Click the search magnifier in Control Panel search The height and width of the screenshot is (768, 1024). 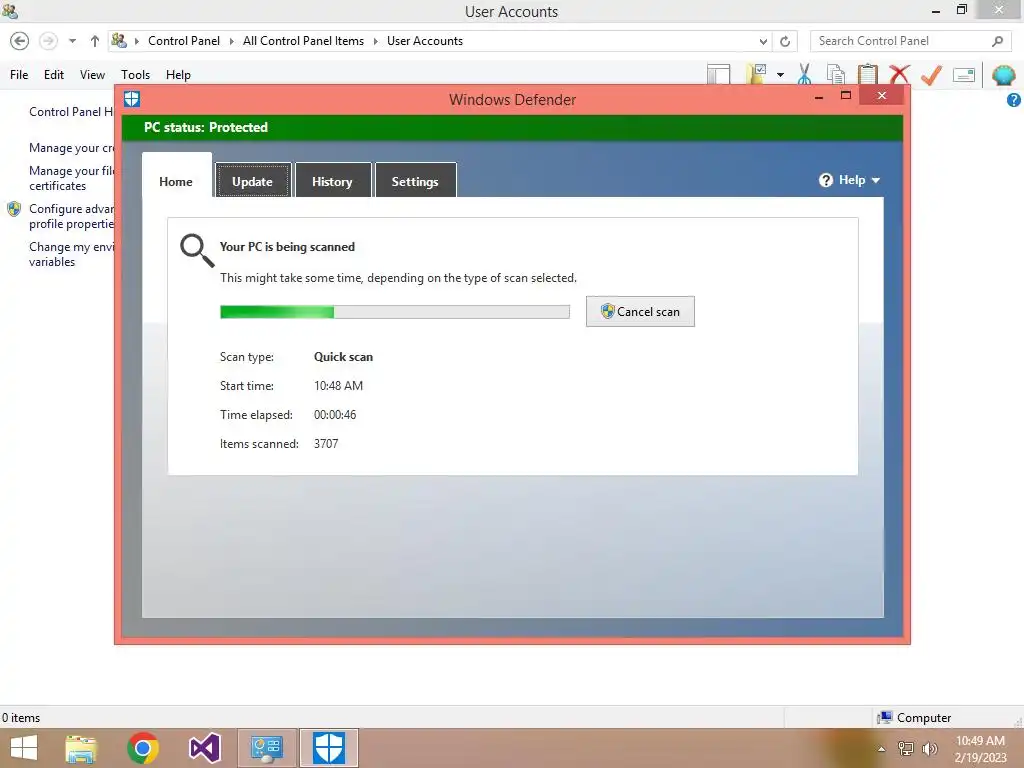pos(997,41)
